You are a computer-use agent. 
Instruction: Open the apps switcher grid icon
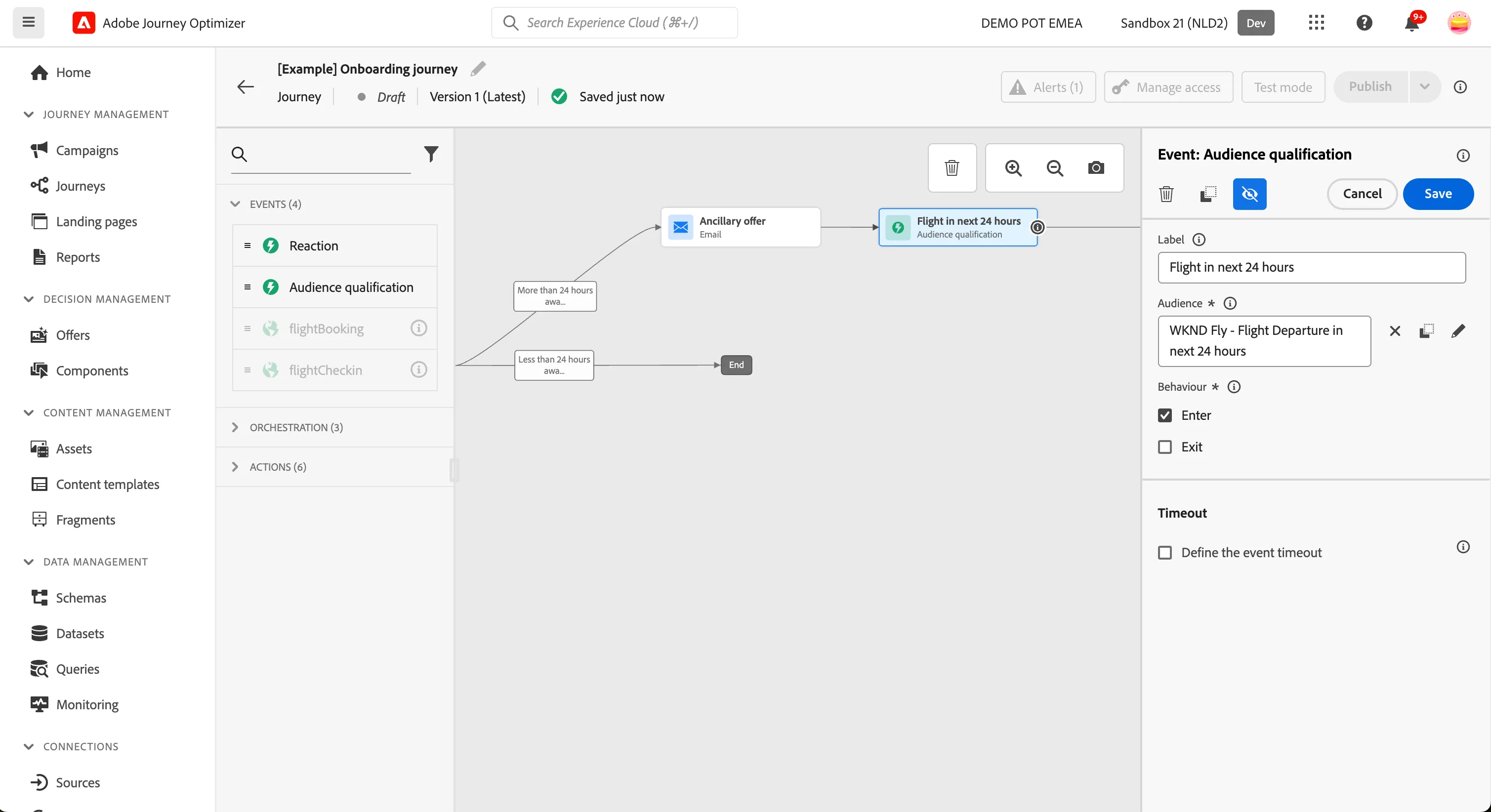point(1316,23)
